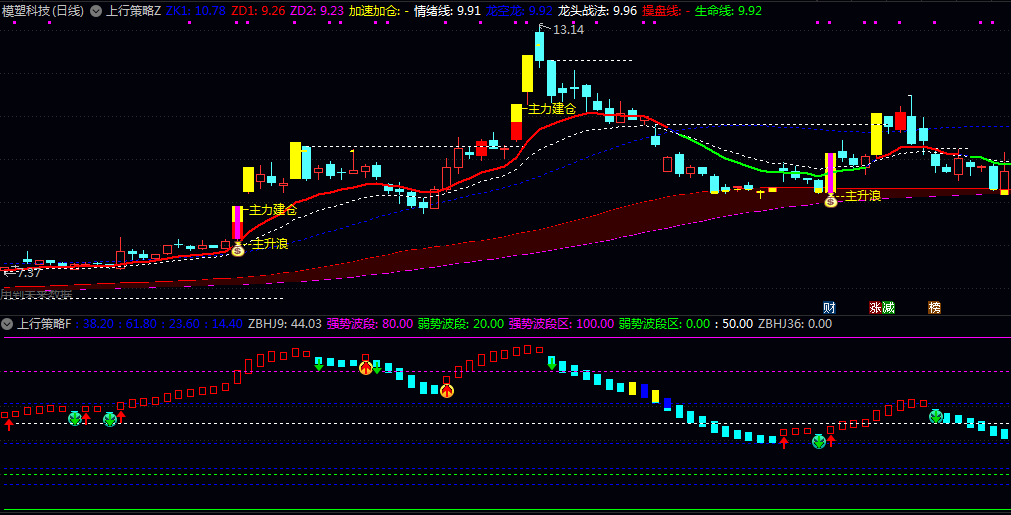Click the second green circle signal from the left
1011x515 pixels.
click(110, 420)
